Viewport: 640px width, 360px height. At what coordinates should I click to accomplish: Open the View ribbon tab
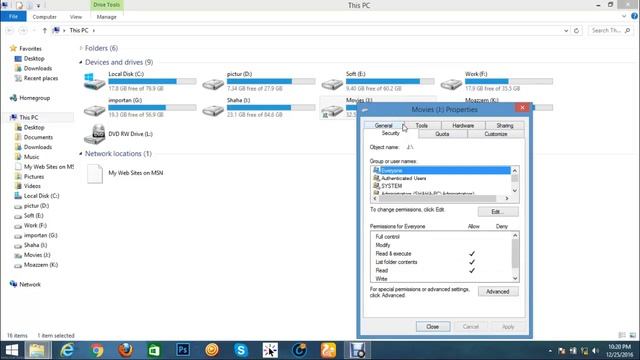76,17
